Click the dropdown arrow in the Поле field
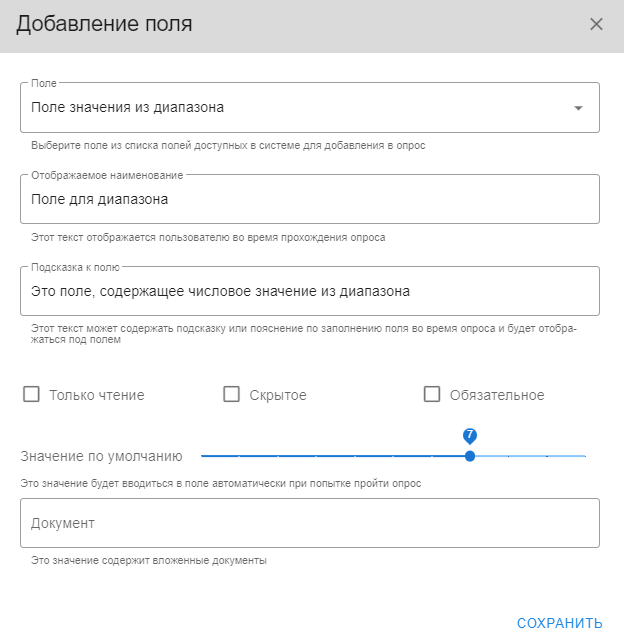The width and height of the screenshot is (624, 644). [x=577, y=108]
